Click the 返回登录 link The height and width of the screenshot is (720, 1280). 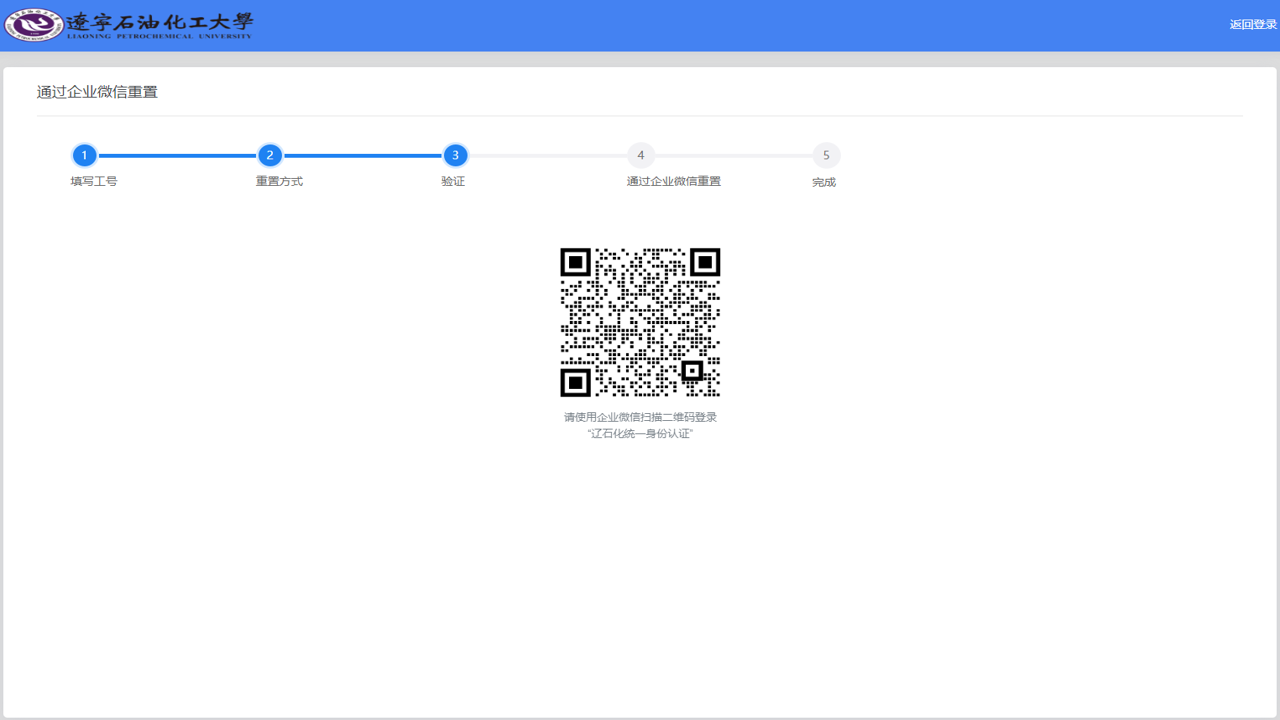click(1253, 25)
